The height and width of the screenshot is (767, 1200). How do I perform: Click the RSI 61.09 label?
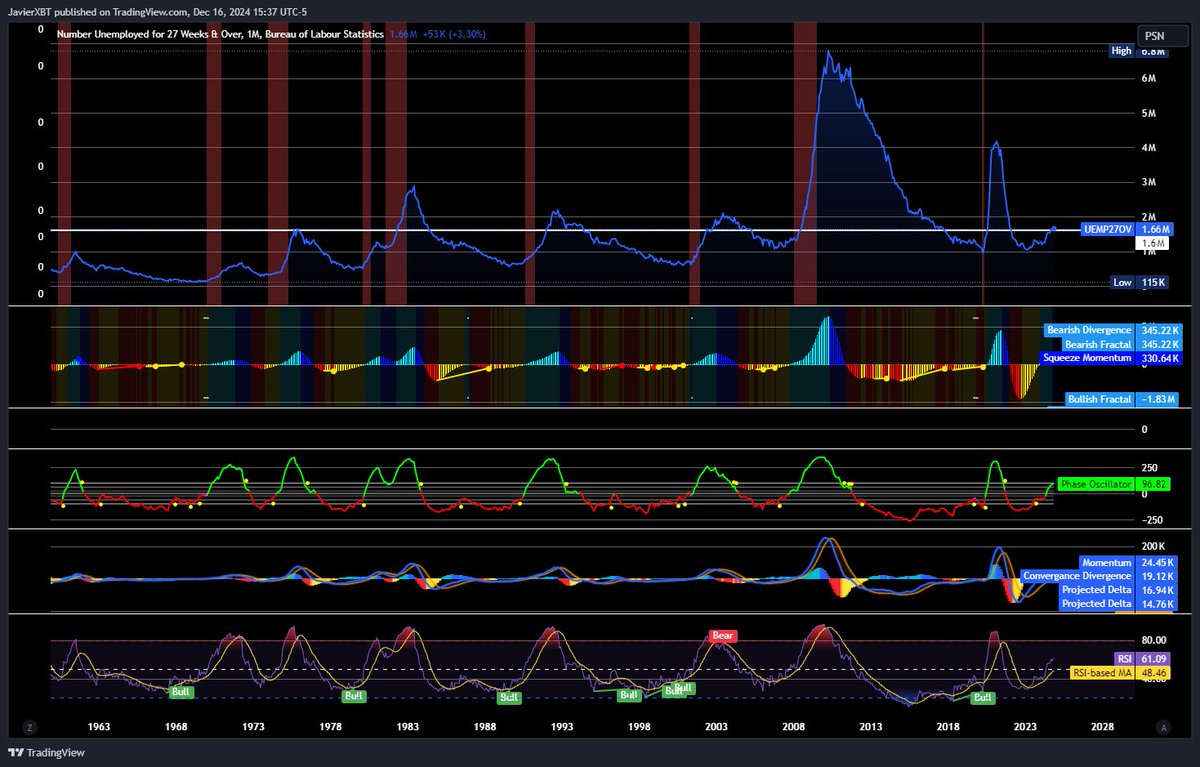(x=1141, y=659)
